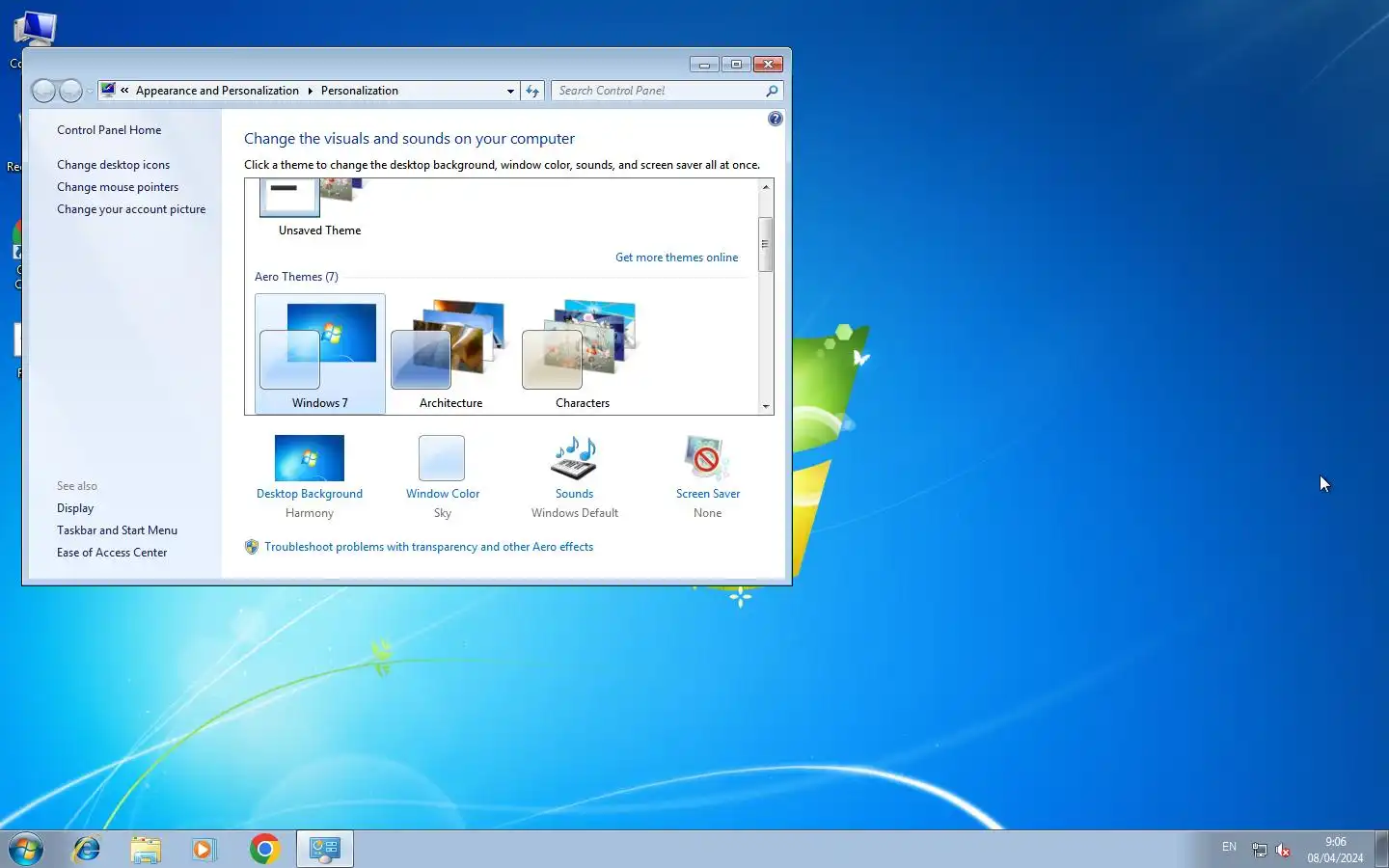Launch Google Chrome from taskbar
Viewport: 1389px width, 868px height.
point(264,849)
